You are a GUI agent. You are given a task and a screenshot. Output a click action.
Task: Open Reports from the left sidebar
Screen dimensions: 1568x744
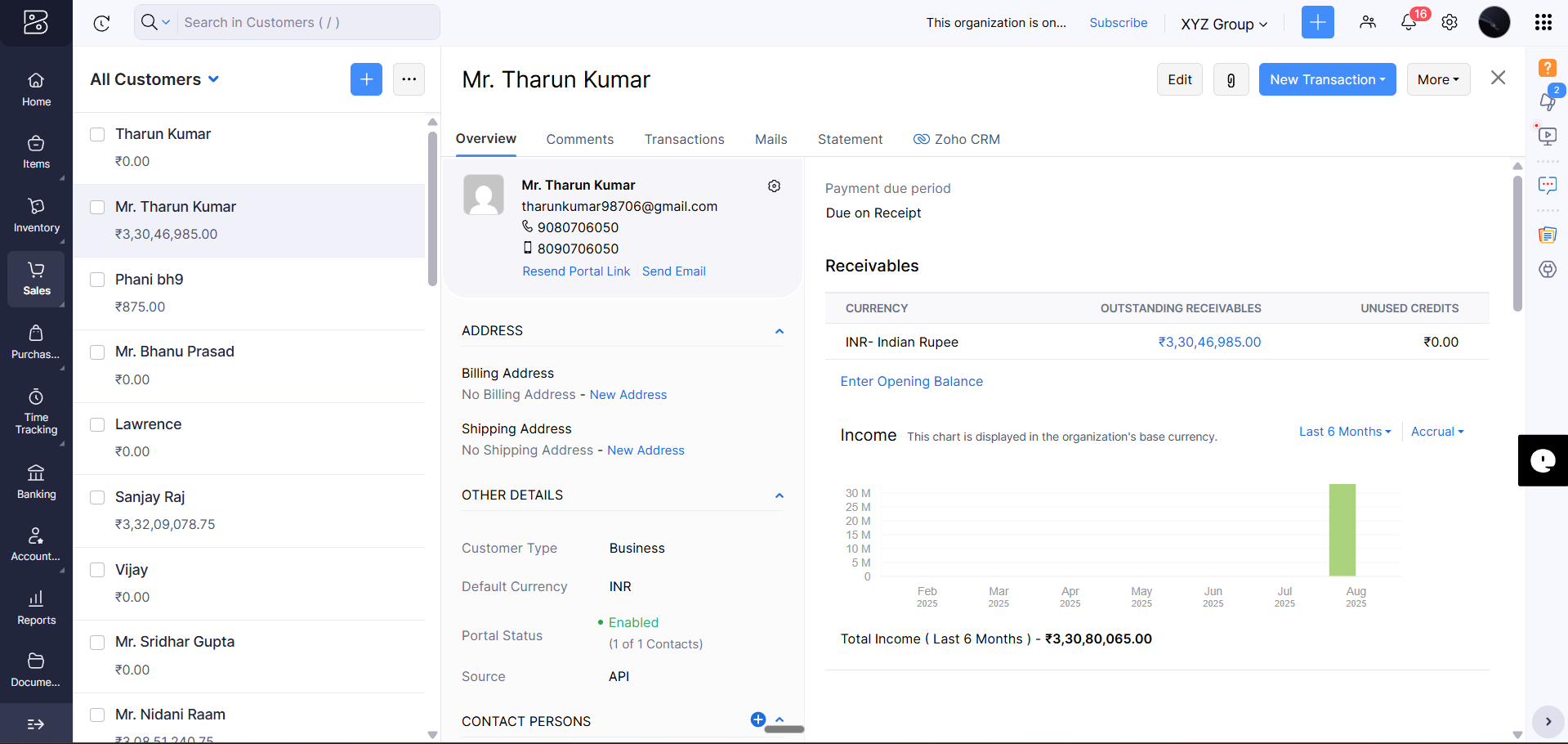pyautogui.click(x=36, y=607)
